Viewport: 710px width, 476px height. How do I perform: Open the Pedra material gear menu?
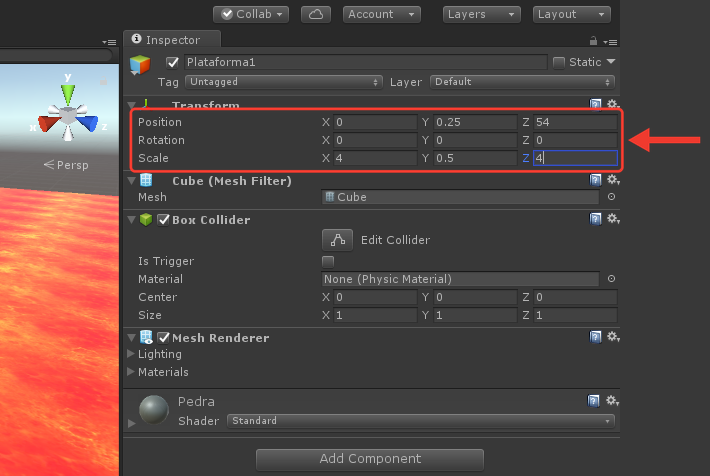(613, 401)
